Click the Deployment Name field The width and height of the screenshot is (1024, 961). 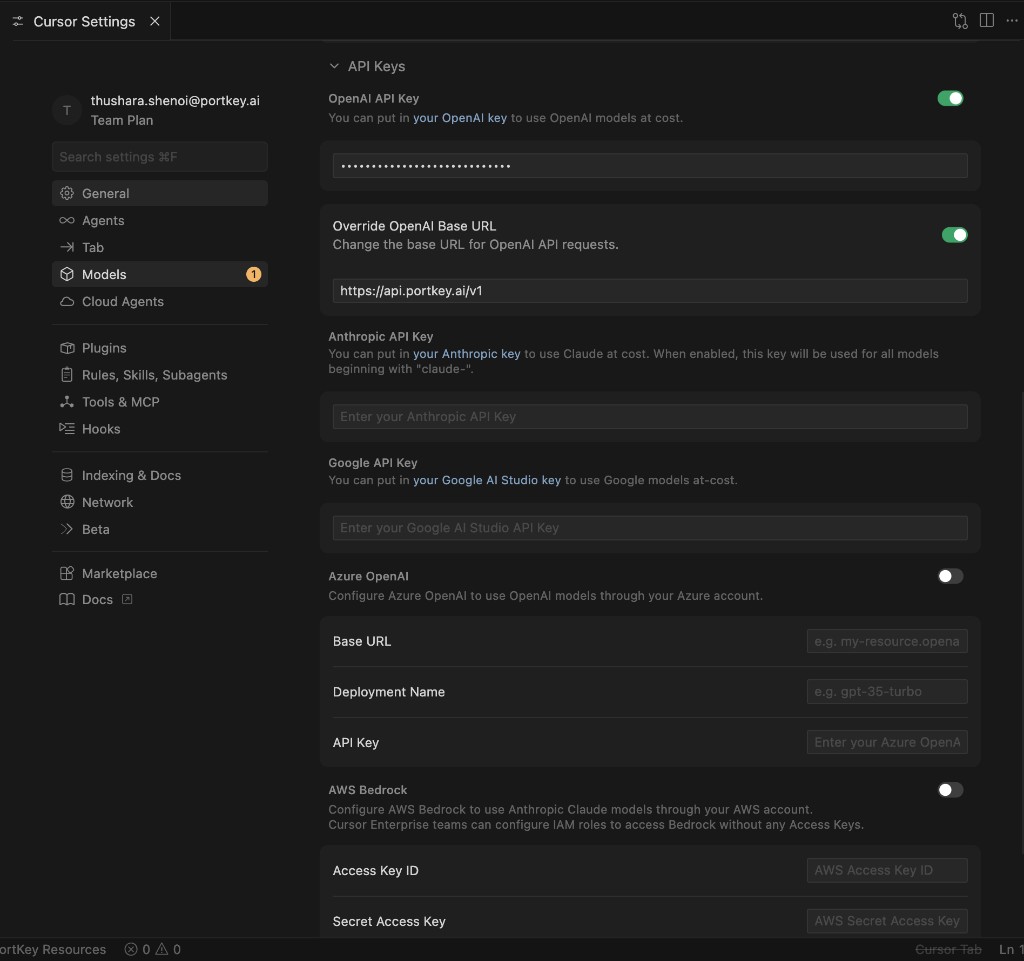[887, 691]
